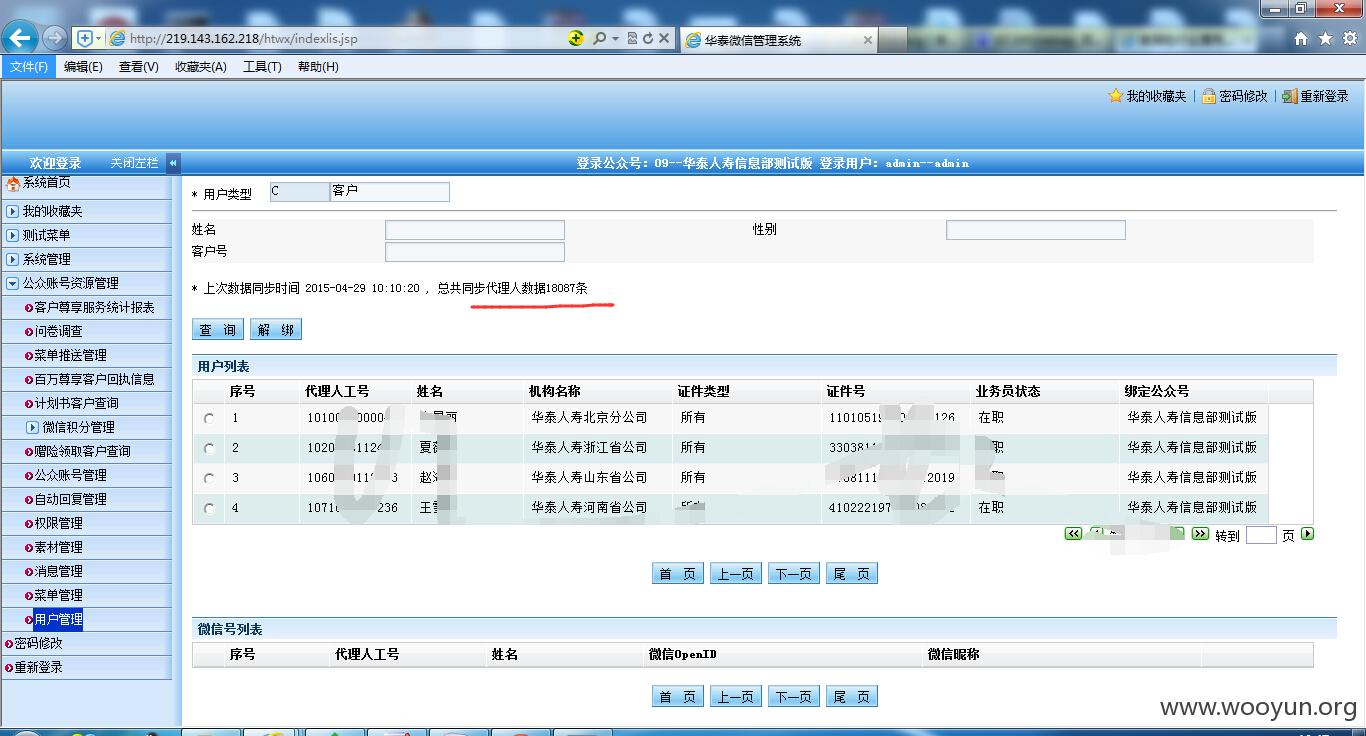
Task: Click 尾页 under the 用户列表 table
Action: point(852,574)
